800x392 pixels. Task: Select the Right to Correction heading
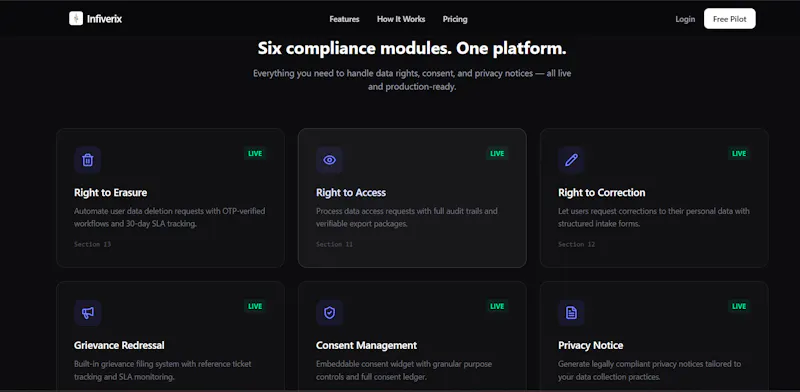(x=602, y=192)
